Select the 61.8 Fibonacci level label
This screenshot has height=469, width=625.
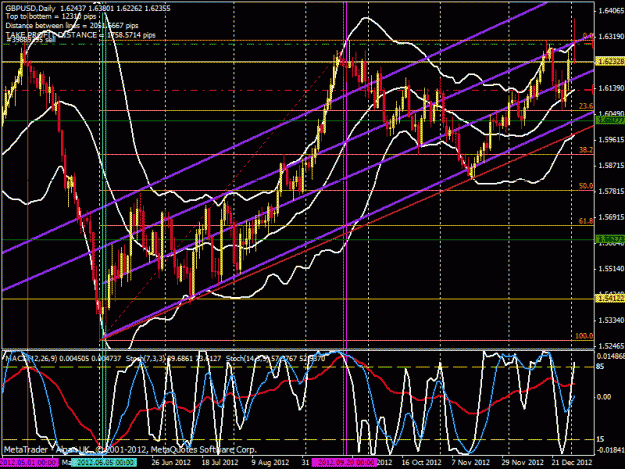586,221
